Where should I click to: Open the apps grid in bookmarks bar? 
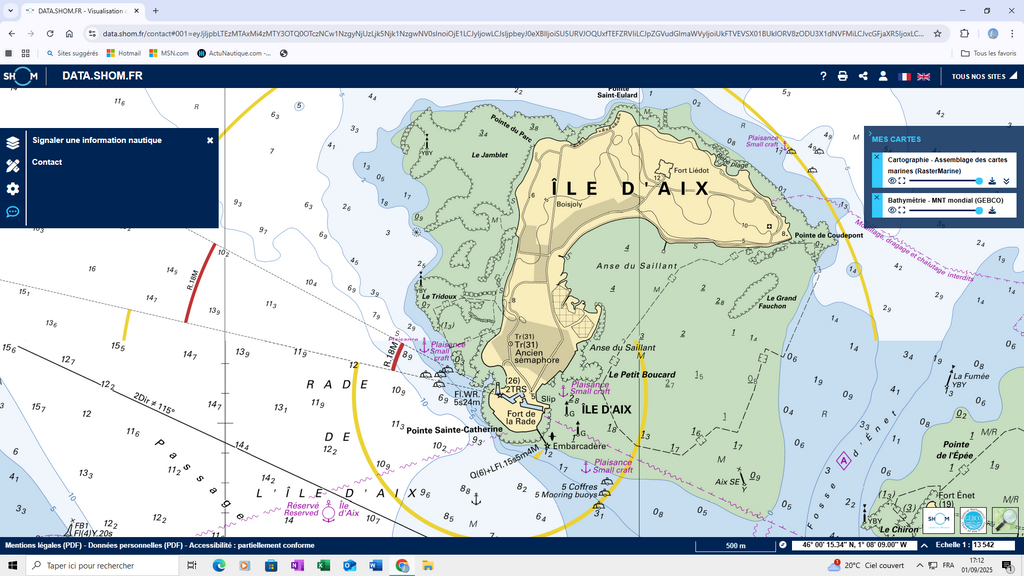coord(25,54)
